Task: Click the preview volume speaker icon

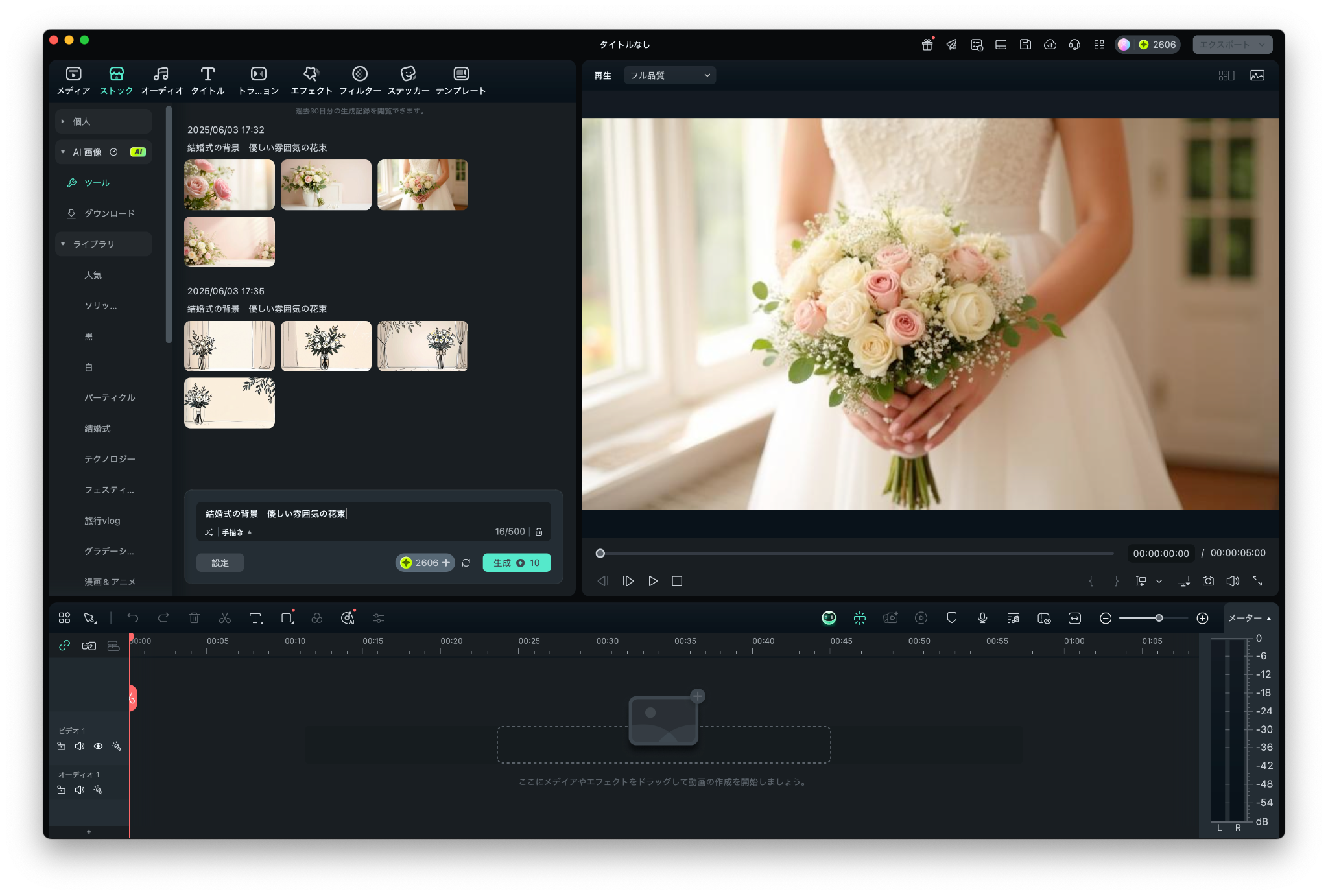Action: [1233, 581]
